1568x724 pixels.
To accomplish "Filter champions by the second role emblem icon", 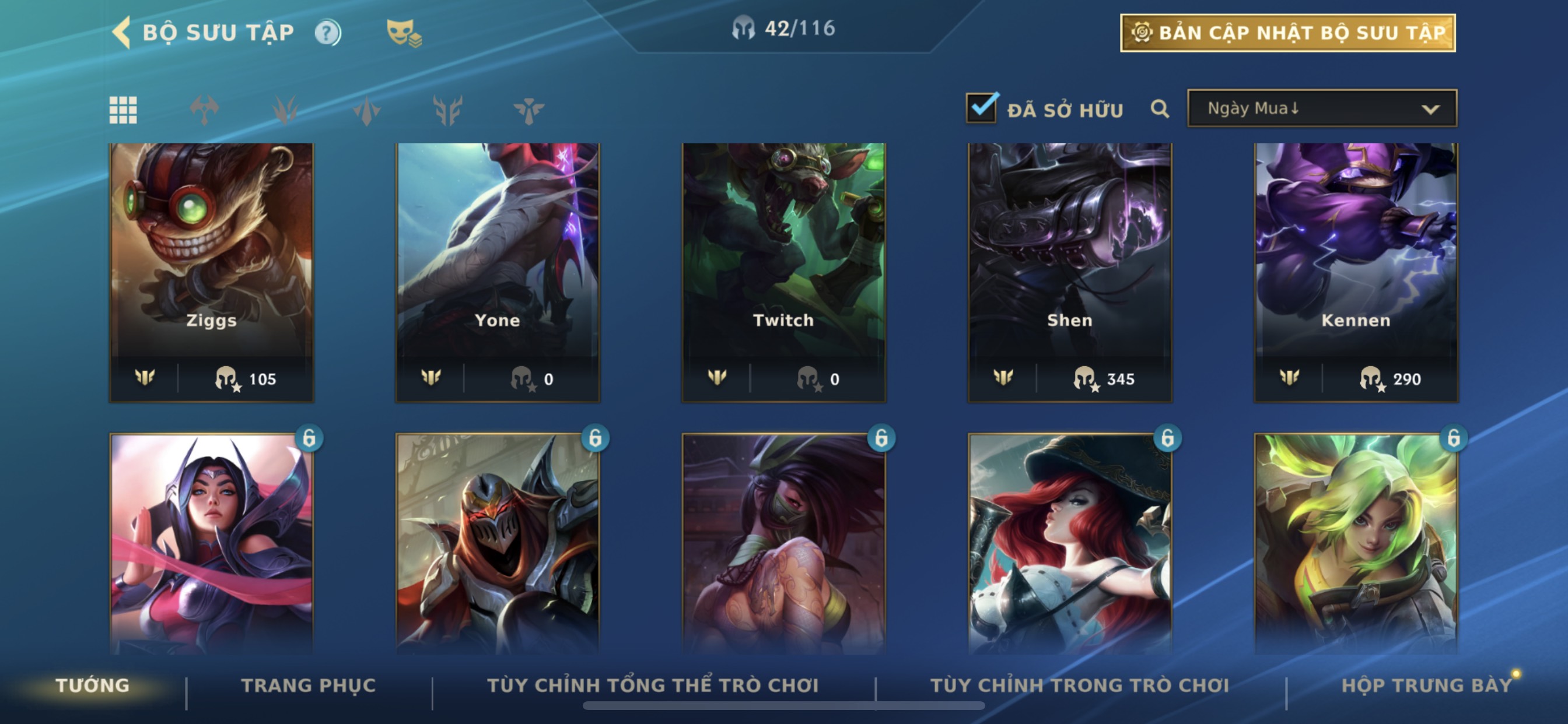I will click(x=285, y=110).
